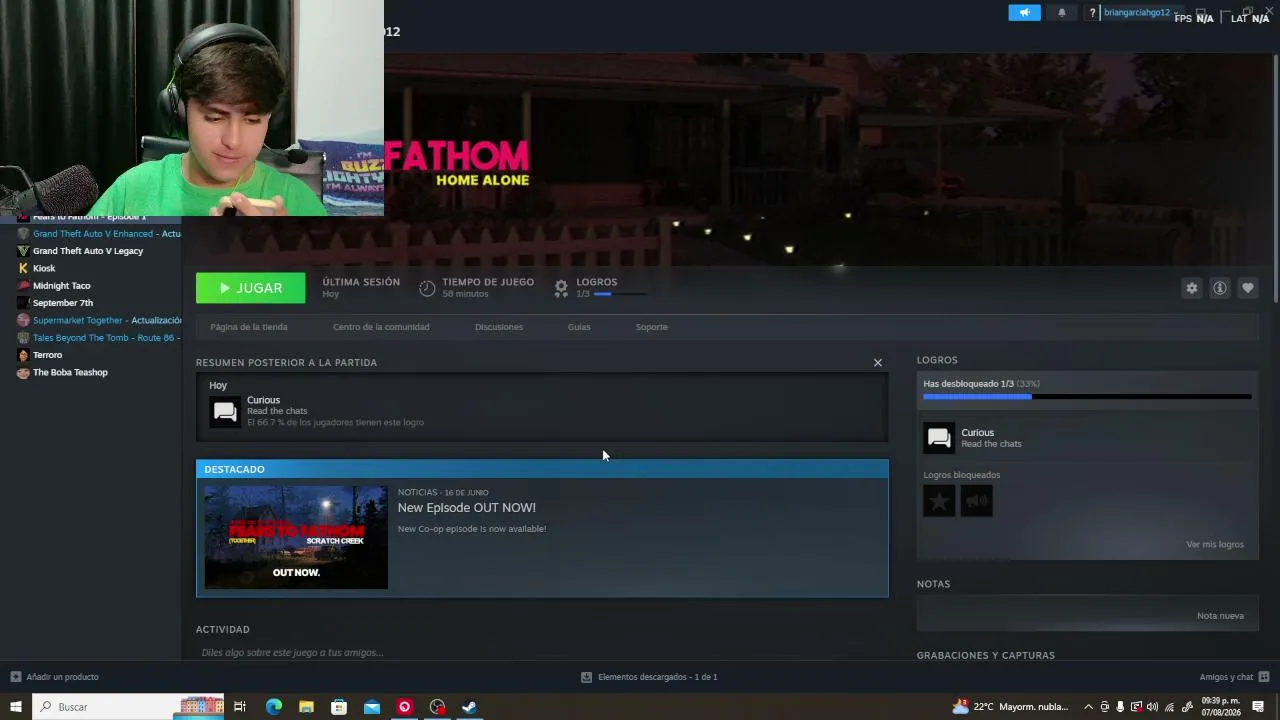The image size is (1280, 720).
Task: Click Añadir un producto button
Action: point(55,677)
